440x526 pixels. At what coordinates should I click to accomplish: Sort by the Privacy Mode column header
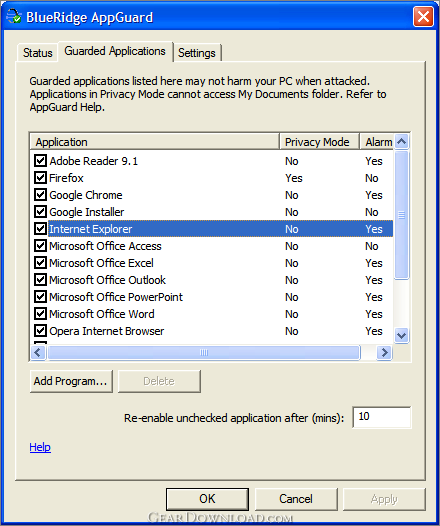coord(319,142)
